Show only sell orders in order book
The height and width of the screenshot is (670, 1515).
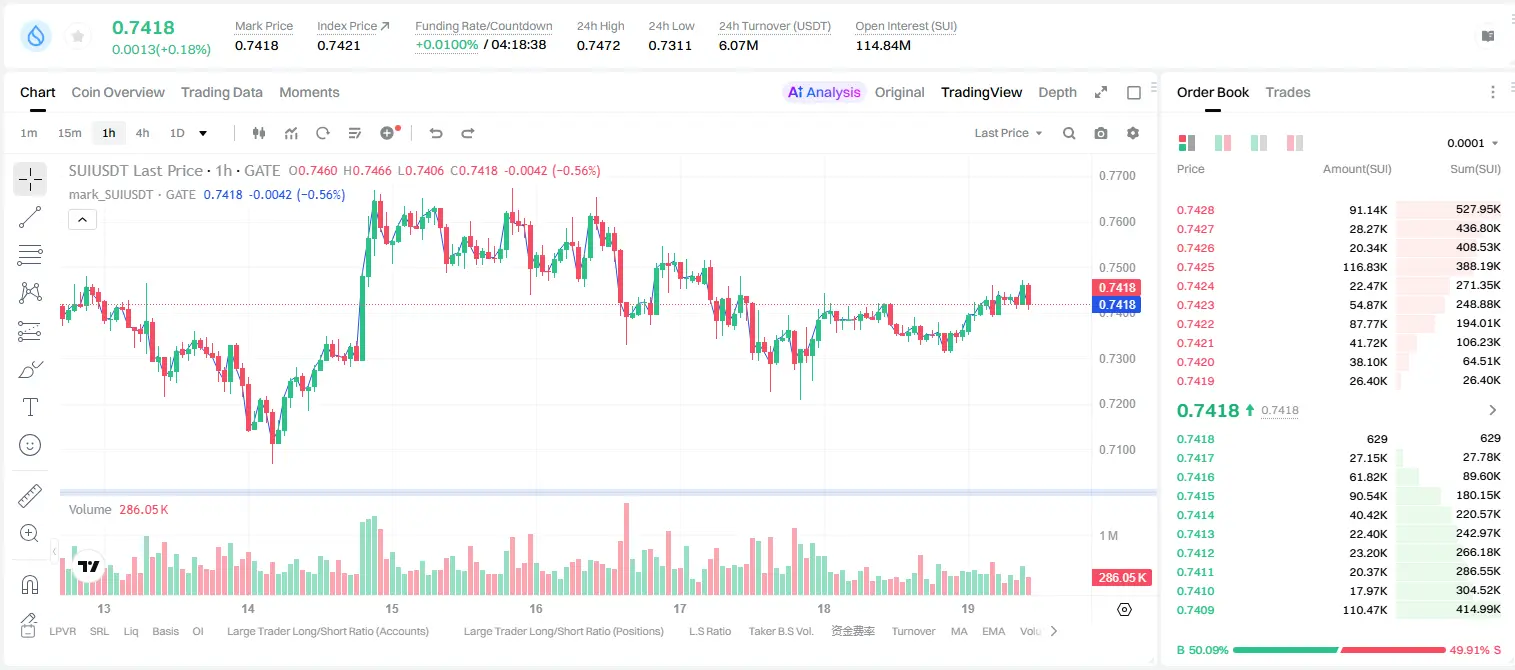pos(1294,143)
